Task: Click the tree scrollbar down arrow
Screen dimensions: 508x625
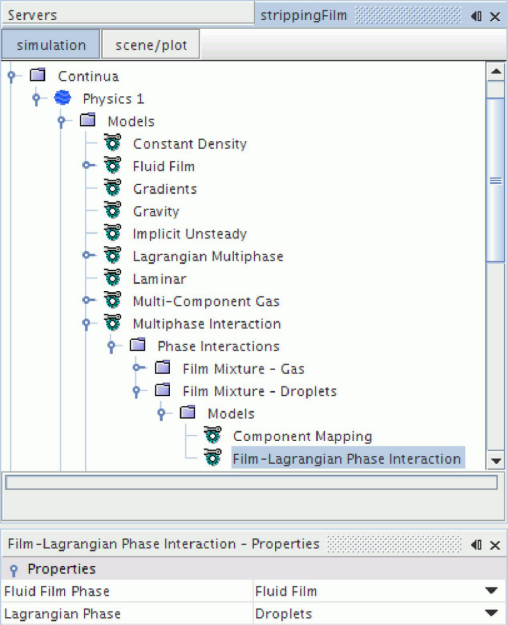Action: click(496, 461)
